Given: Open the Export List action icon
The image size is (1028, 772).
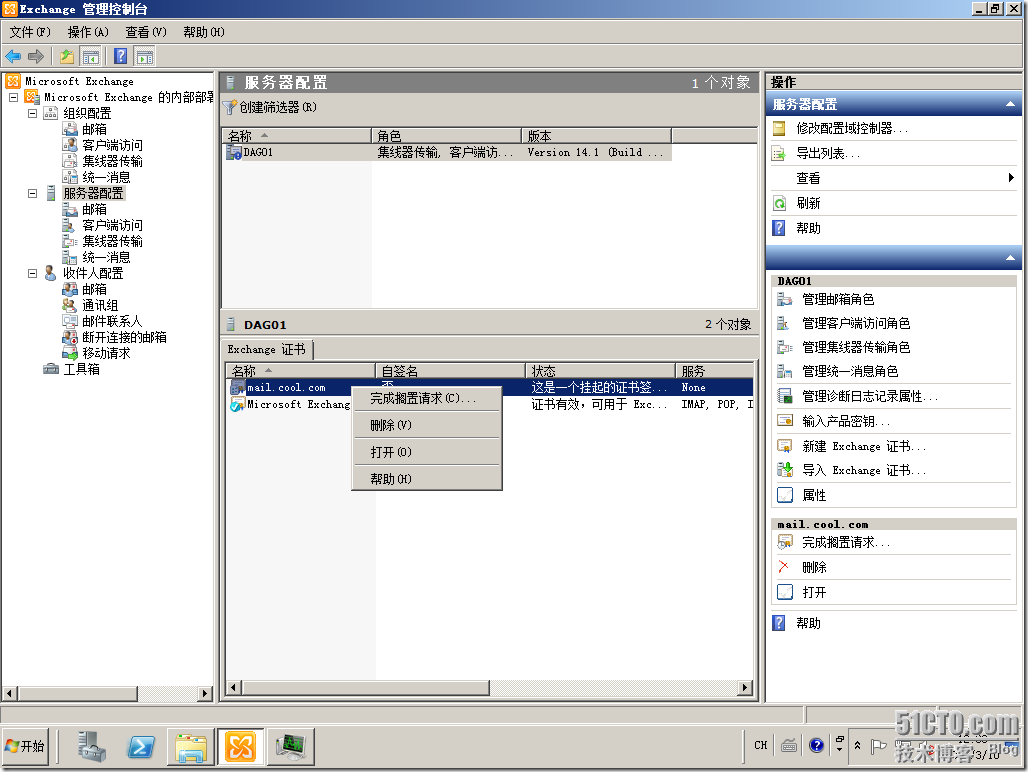Looking at the screenshot, I should 779,154.
